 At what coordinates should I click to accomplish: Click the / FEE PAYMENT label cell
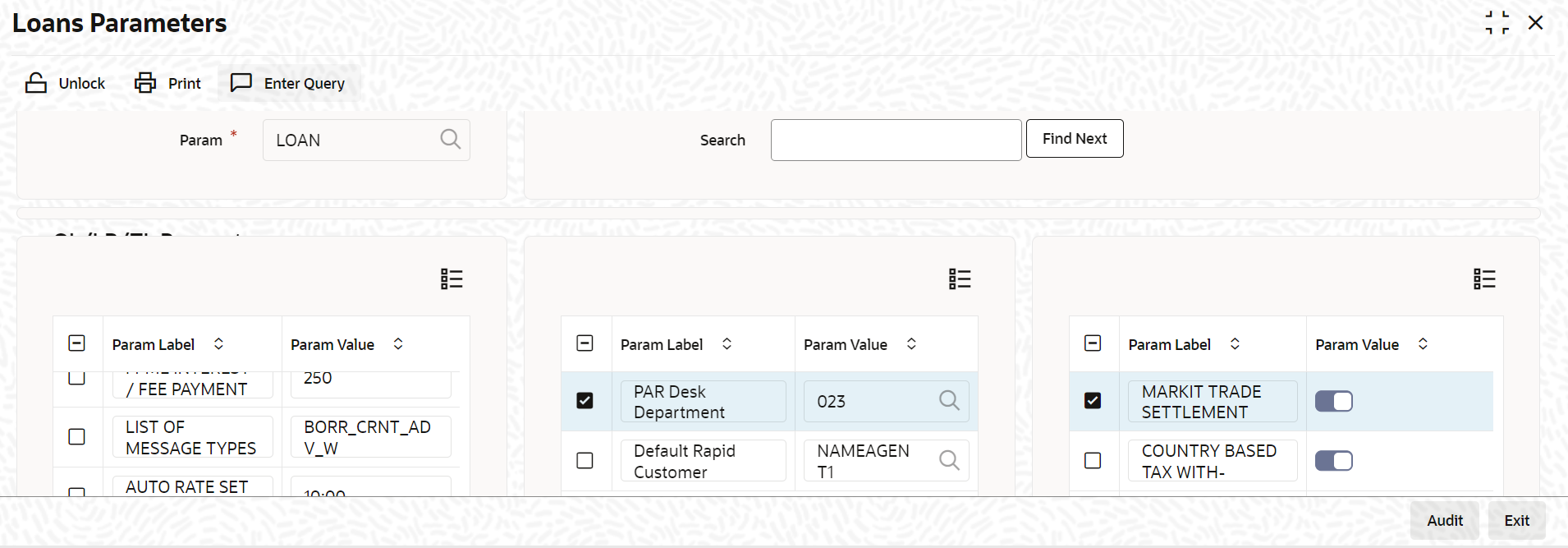click(x=192, y=385)
